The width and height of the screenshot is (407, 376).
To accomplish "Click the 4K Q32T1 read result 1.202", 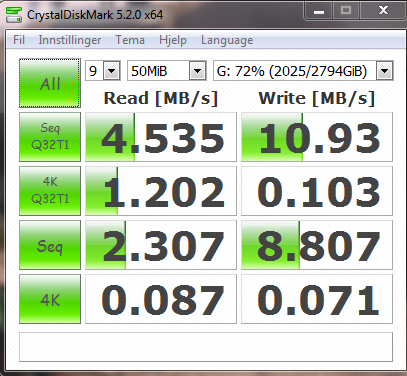I will coord(161,191).
